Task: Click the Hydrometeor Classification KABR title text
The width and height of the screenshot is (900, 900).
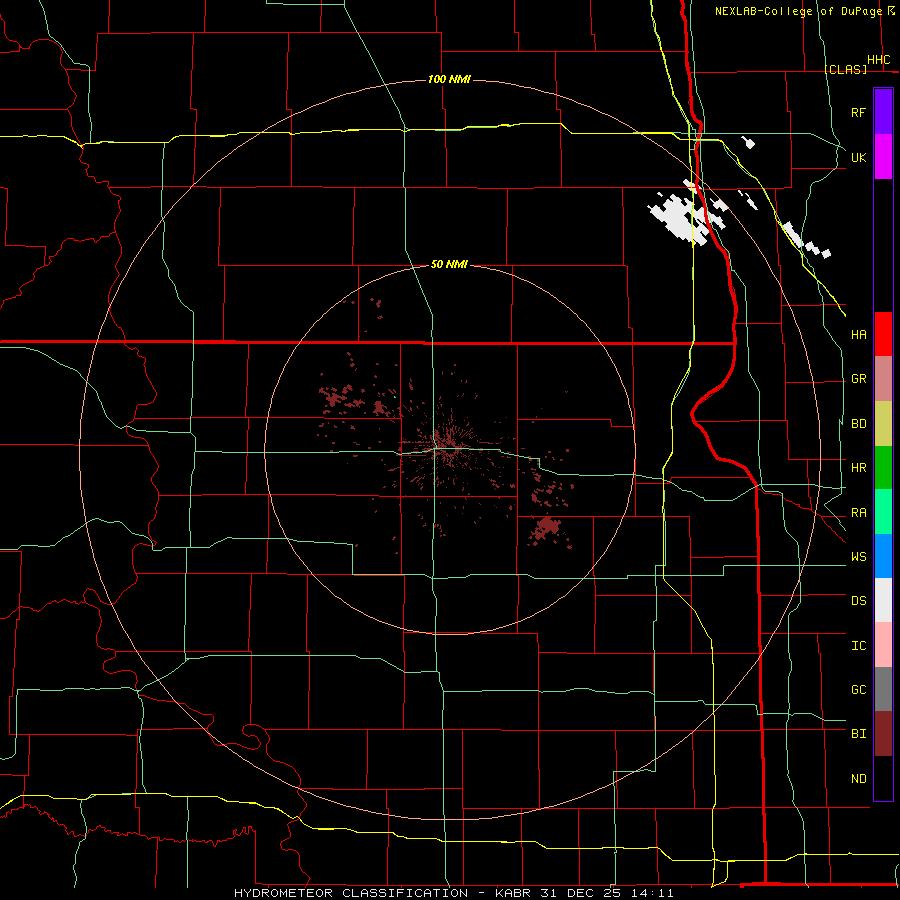Action: [x=453, y=893]
